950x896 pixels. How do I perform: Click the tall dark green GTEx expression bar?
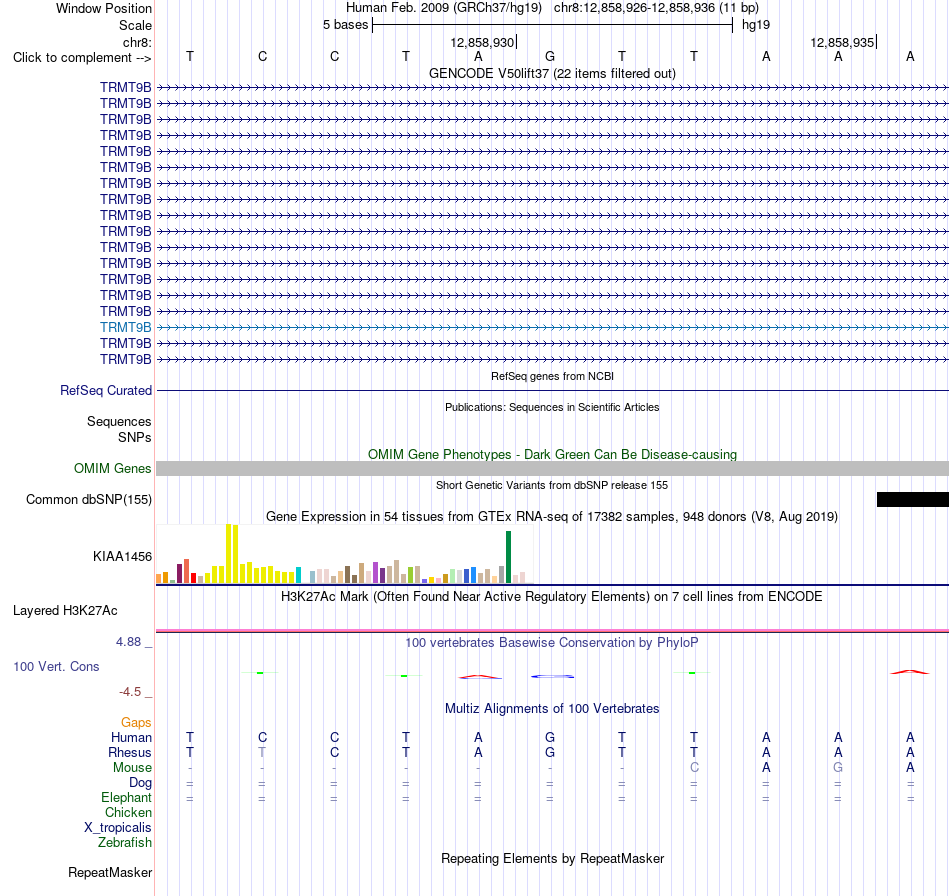tap(508, 557)
